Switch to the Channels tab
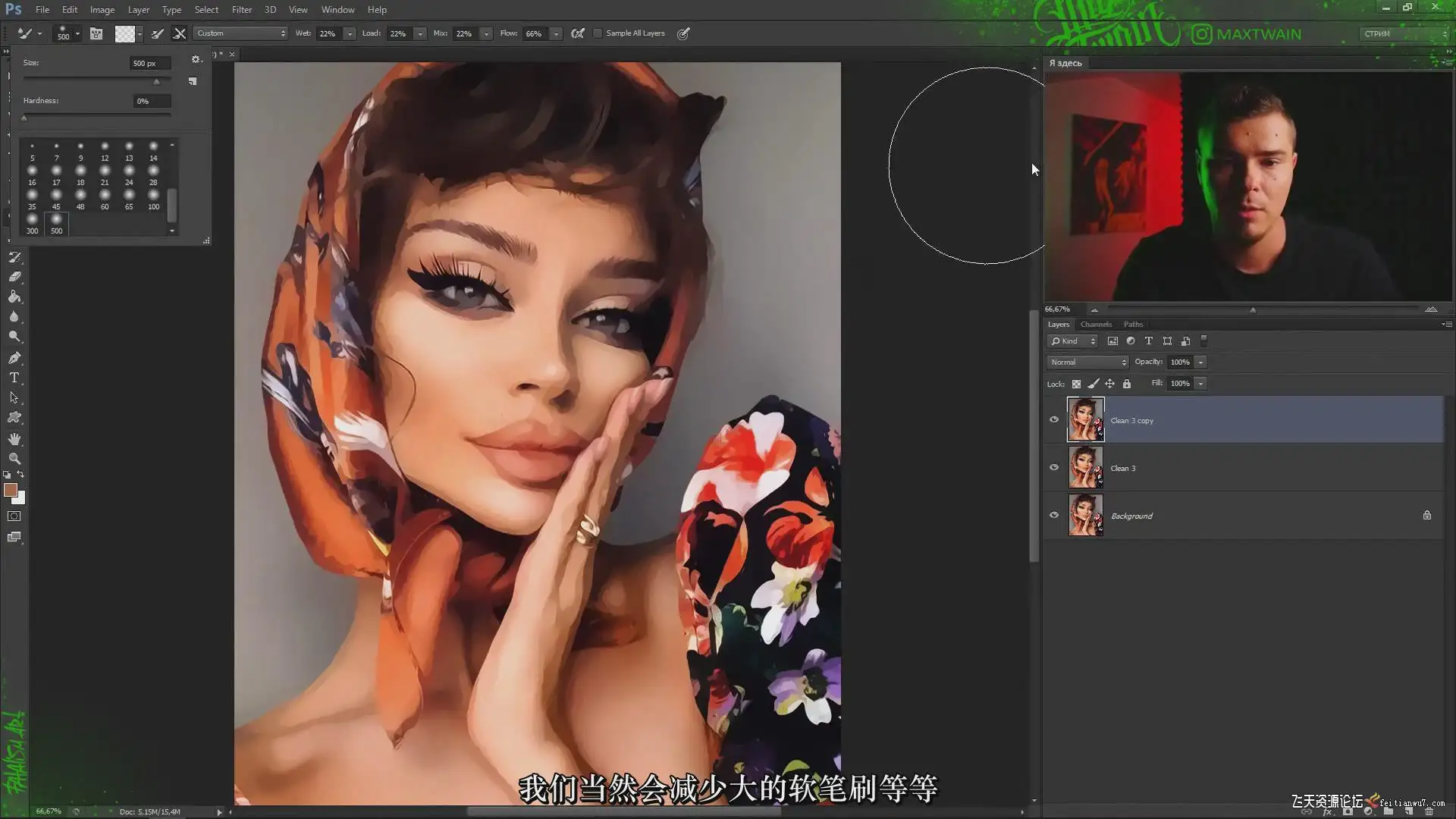Screen dimensions: 1456x819 1096,324
